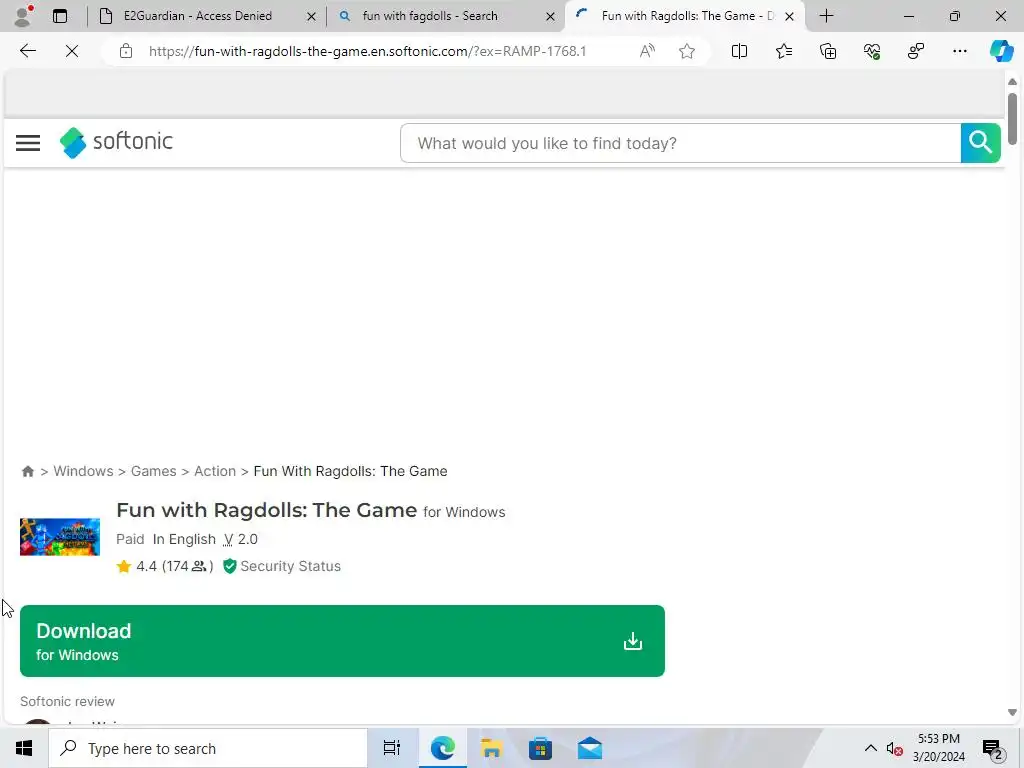Screen dimensions: 1024x768
Task: Go to home via breadcrumb house icon
Action: (x=27, y=472)
